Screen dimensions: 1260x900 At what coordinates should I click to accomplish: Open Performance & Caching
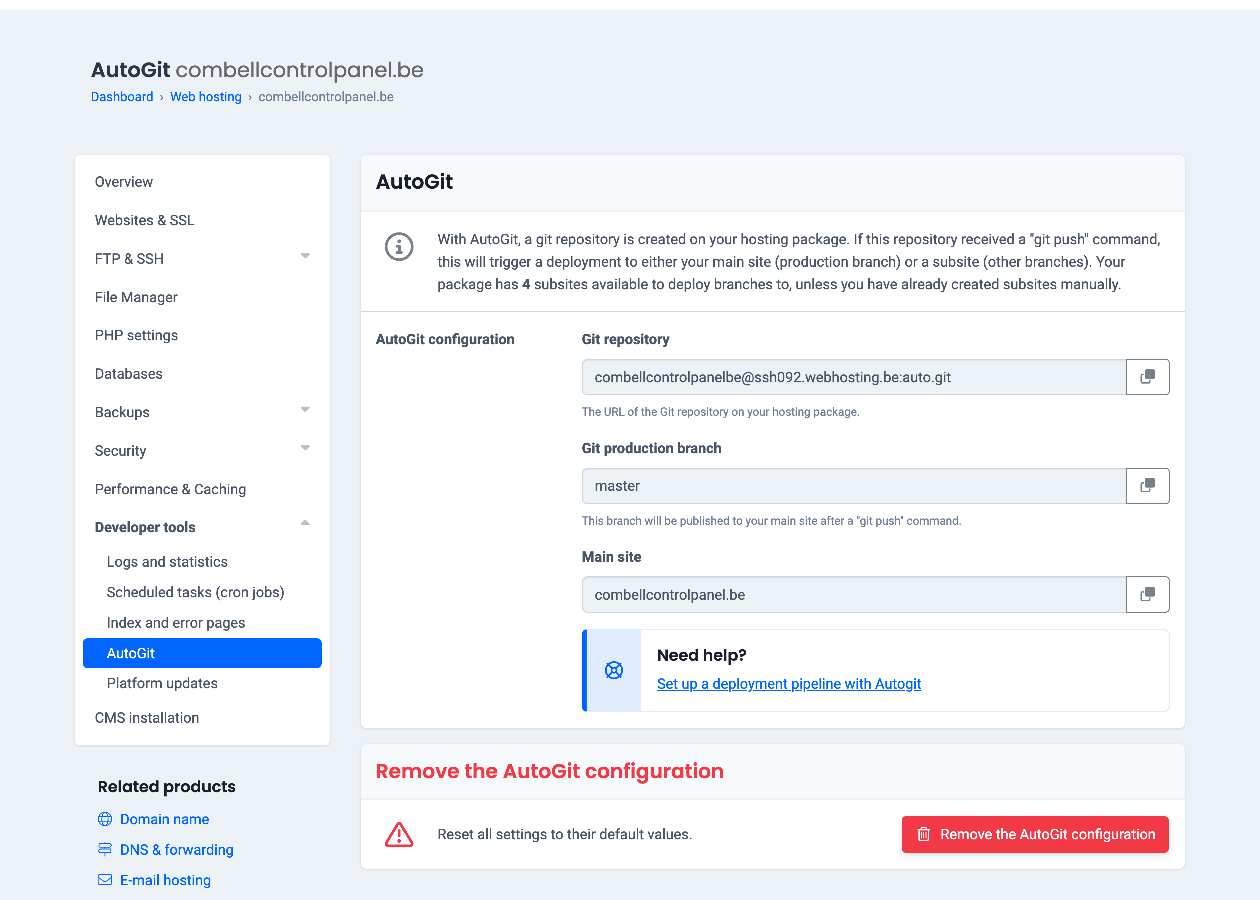[170, 489]
